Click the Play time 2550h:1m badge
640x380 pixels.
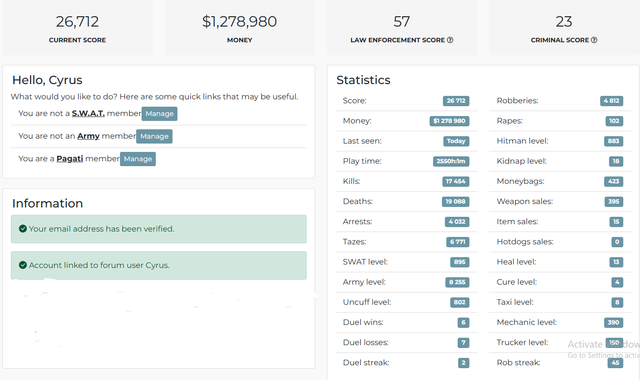tap(451, 161)
